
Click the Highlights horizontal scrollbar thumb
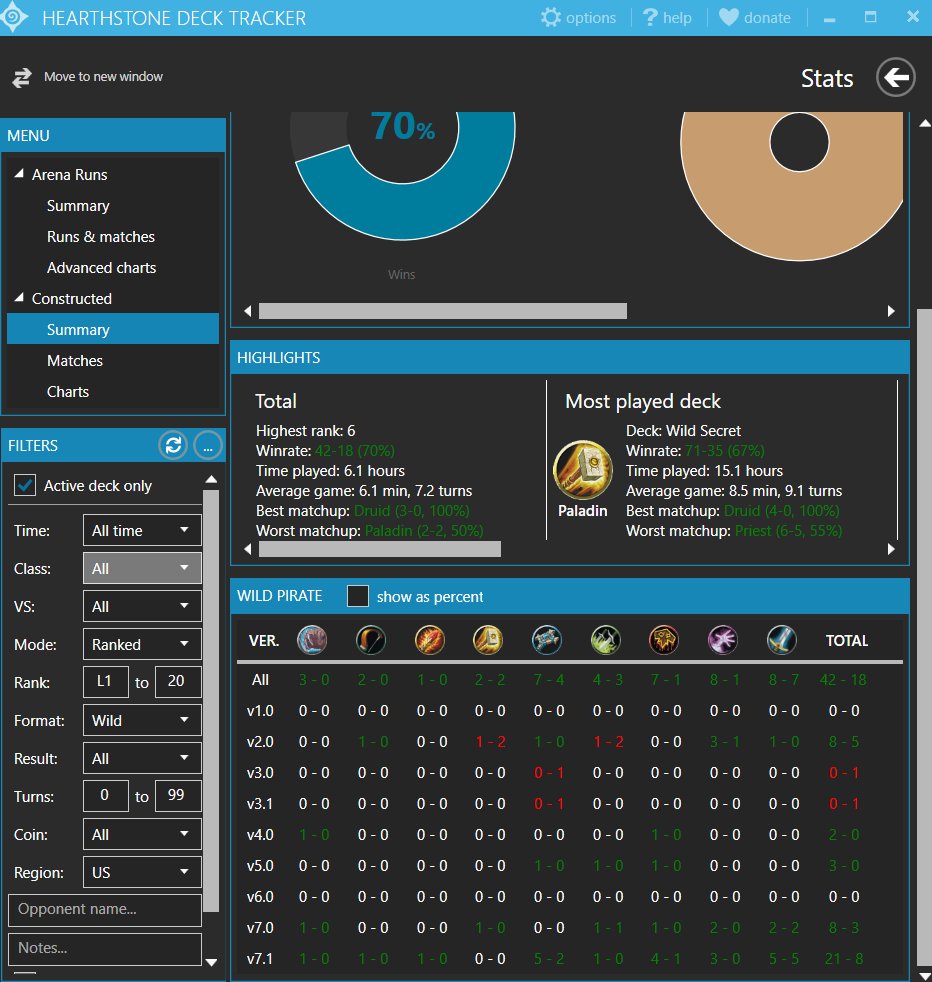click(380, 549)
